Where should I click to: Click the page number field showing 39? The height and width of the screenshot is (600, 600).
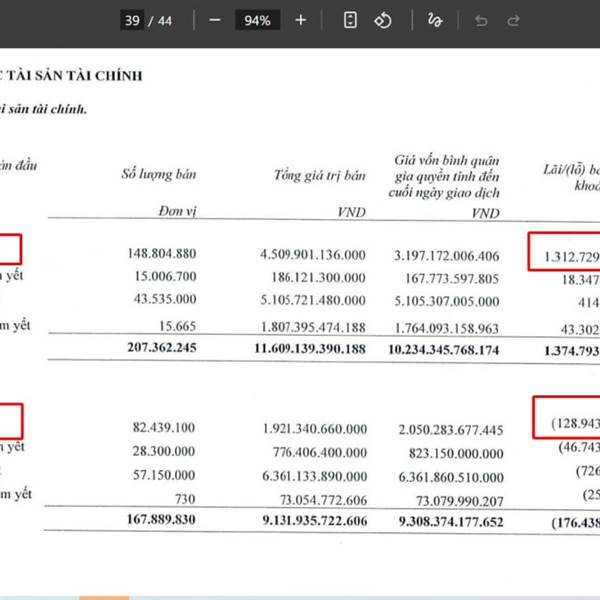tap(131, 20)
